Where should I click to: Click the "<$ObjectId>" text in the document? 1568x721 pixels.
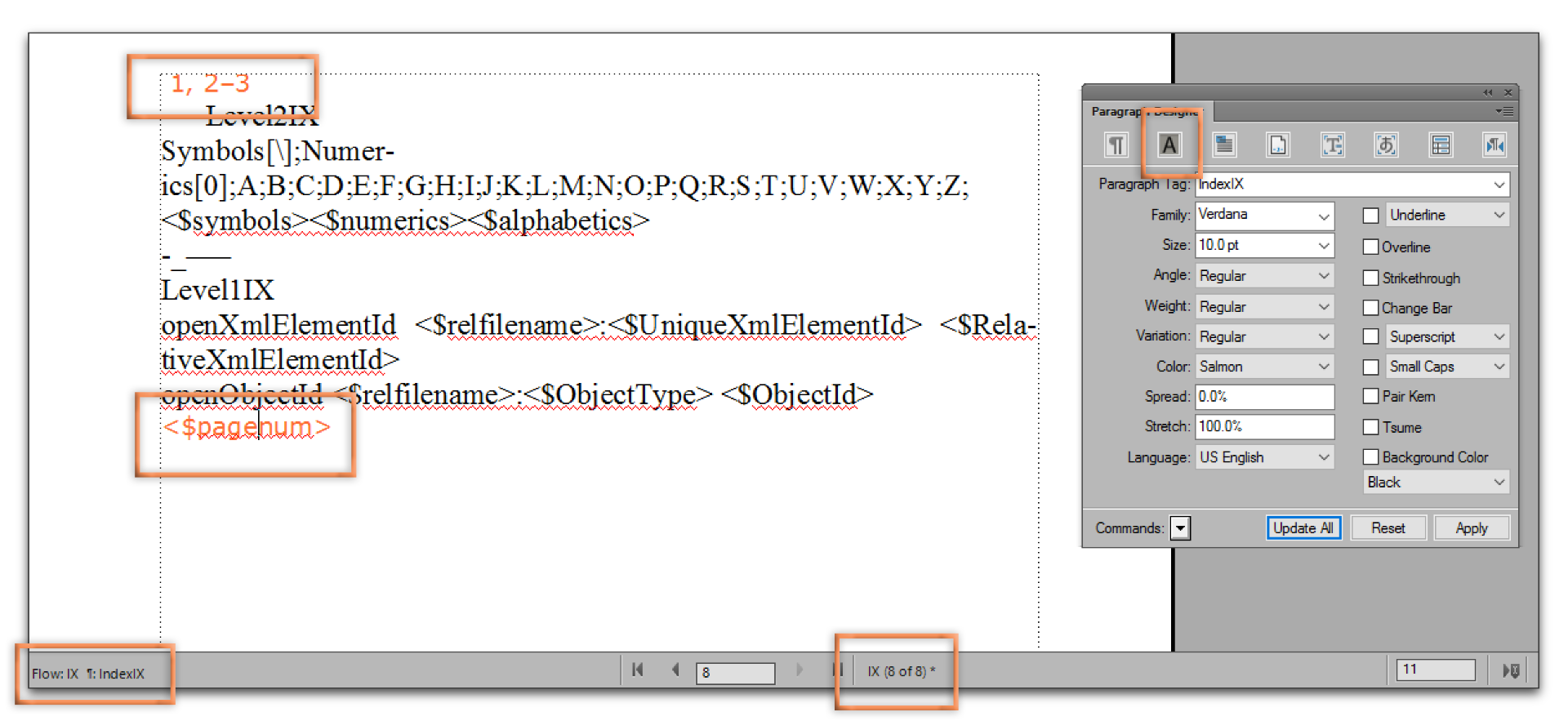[798, 395]
